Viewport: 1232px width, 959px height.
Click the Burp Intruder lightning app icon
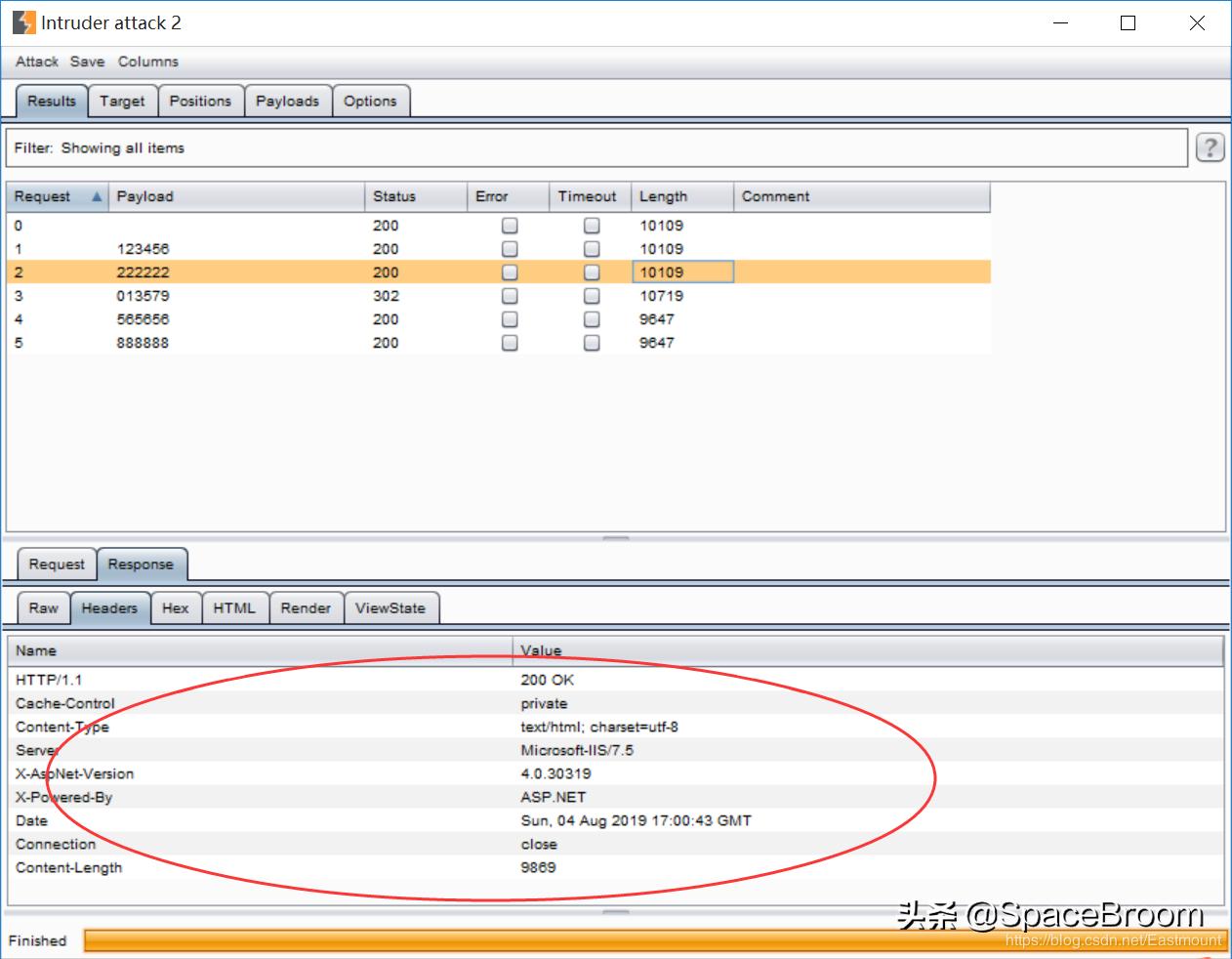[x=23, y=22]
